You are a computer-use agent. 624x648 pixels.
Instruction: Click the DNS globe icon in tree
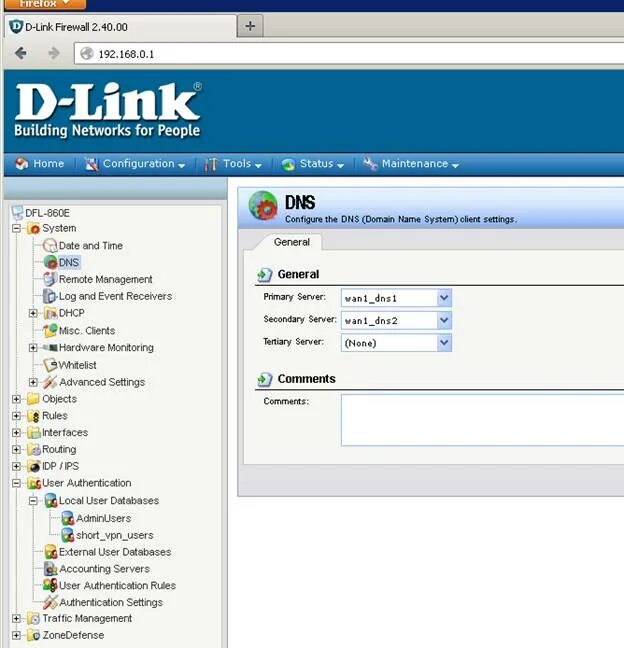coord(50,262)
